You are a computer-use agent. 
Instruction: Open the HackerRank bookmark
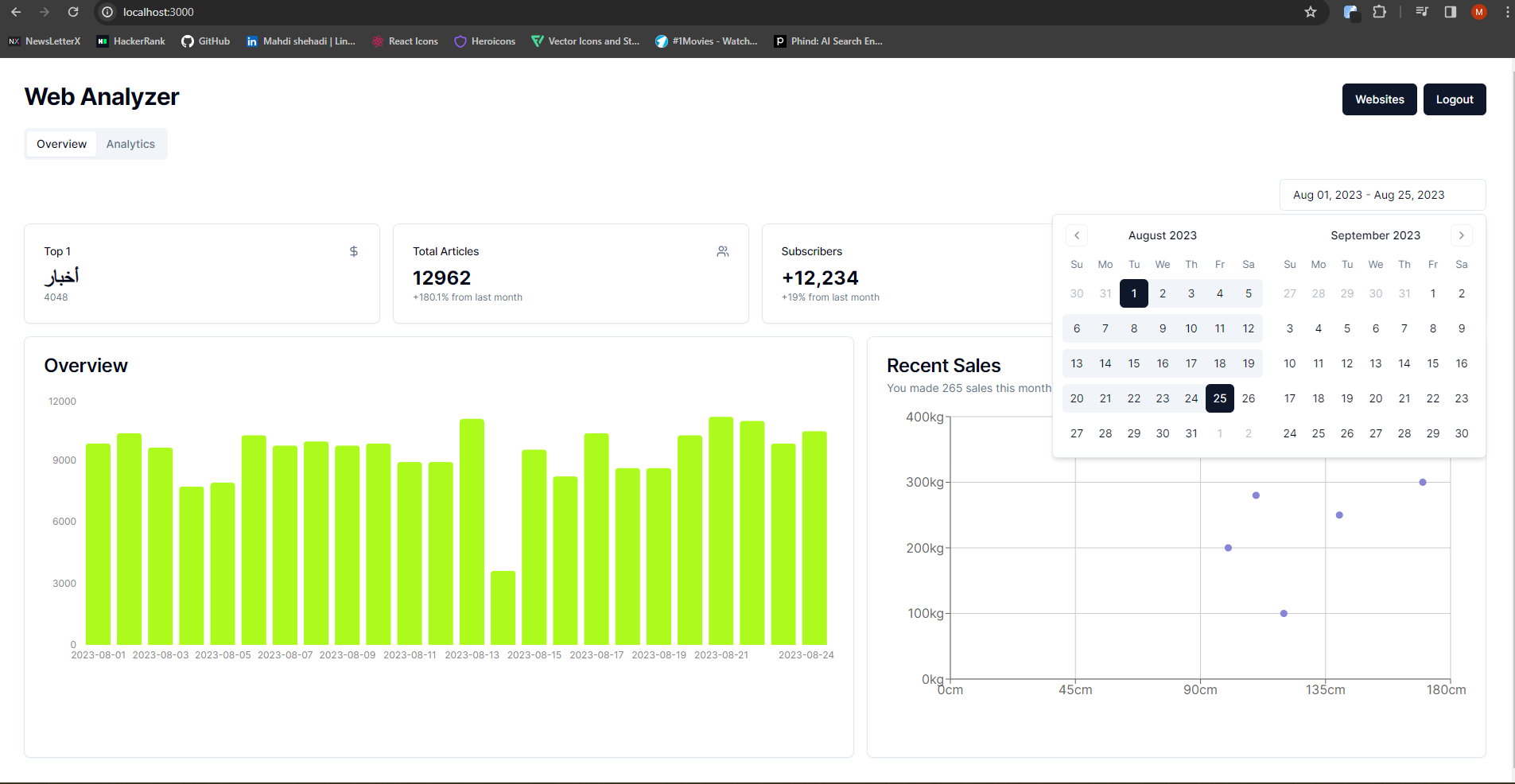[130, 41]
